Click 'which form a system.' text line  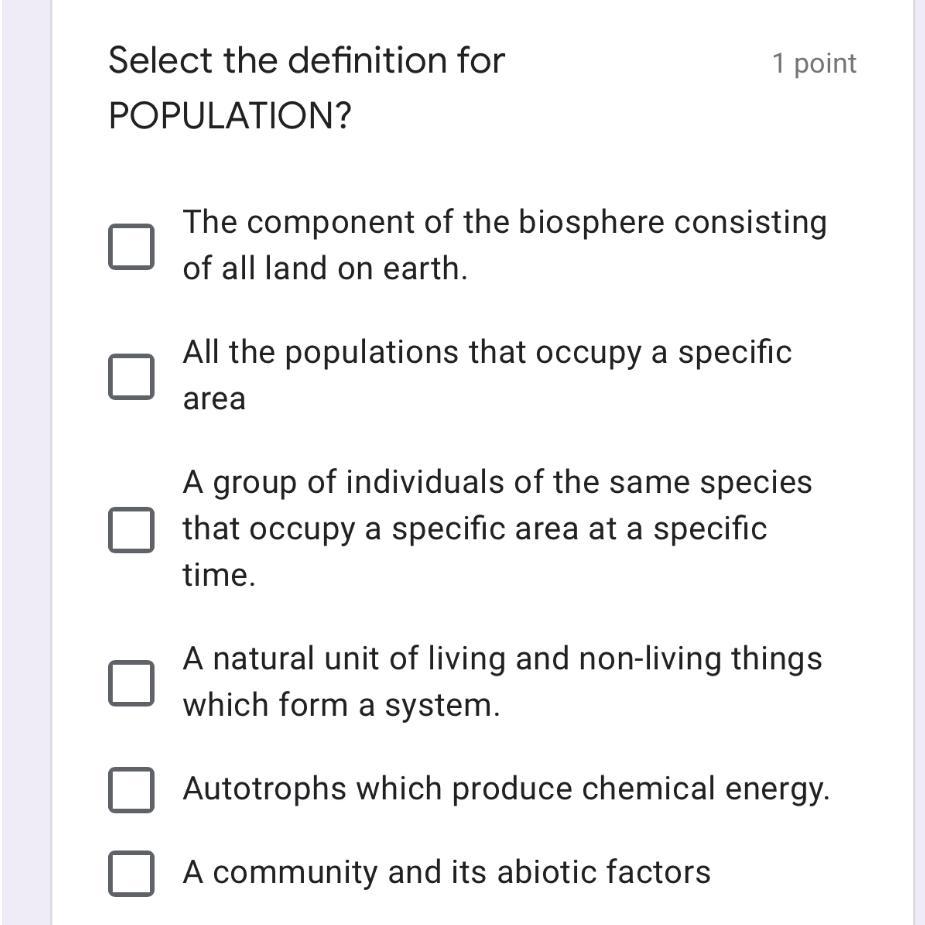pos(340,705)
